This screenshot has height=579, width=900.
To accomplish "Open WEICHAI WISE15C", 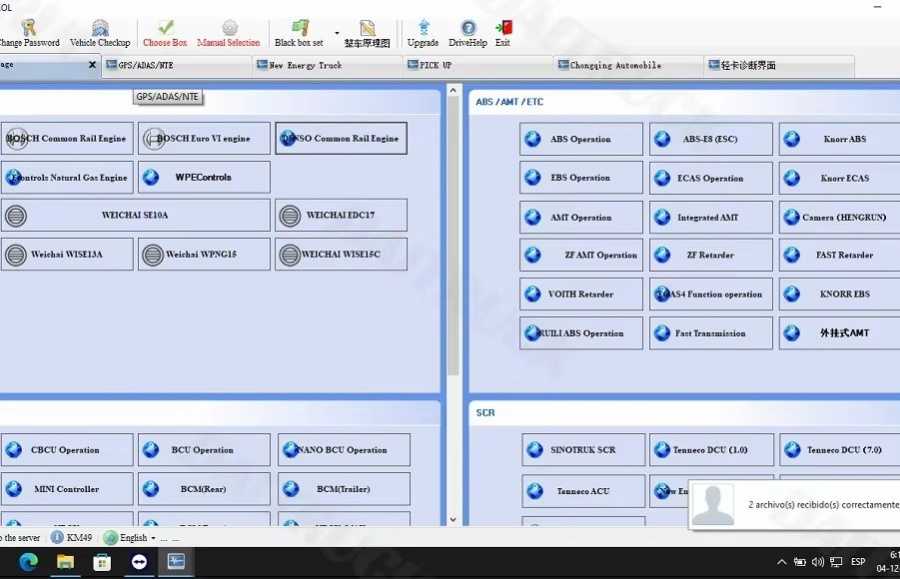I will click(341, 254).
